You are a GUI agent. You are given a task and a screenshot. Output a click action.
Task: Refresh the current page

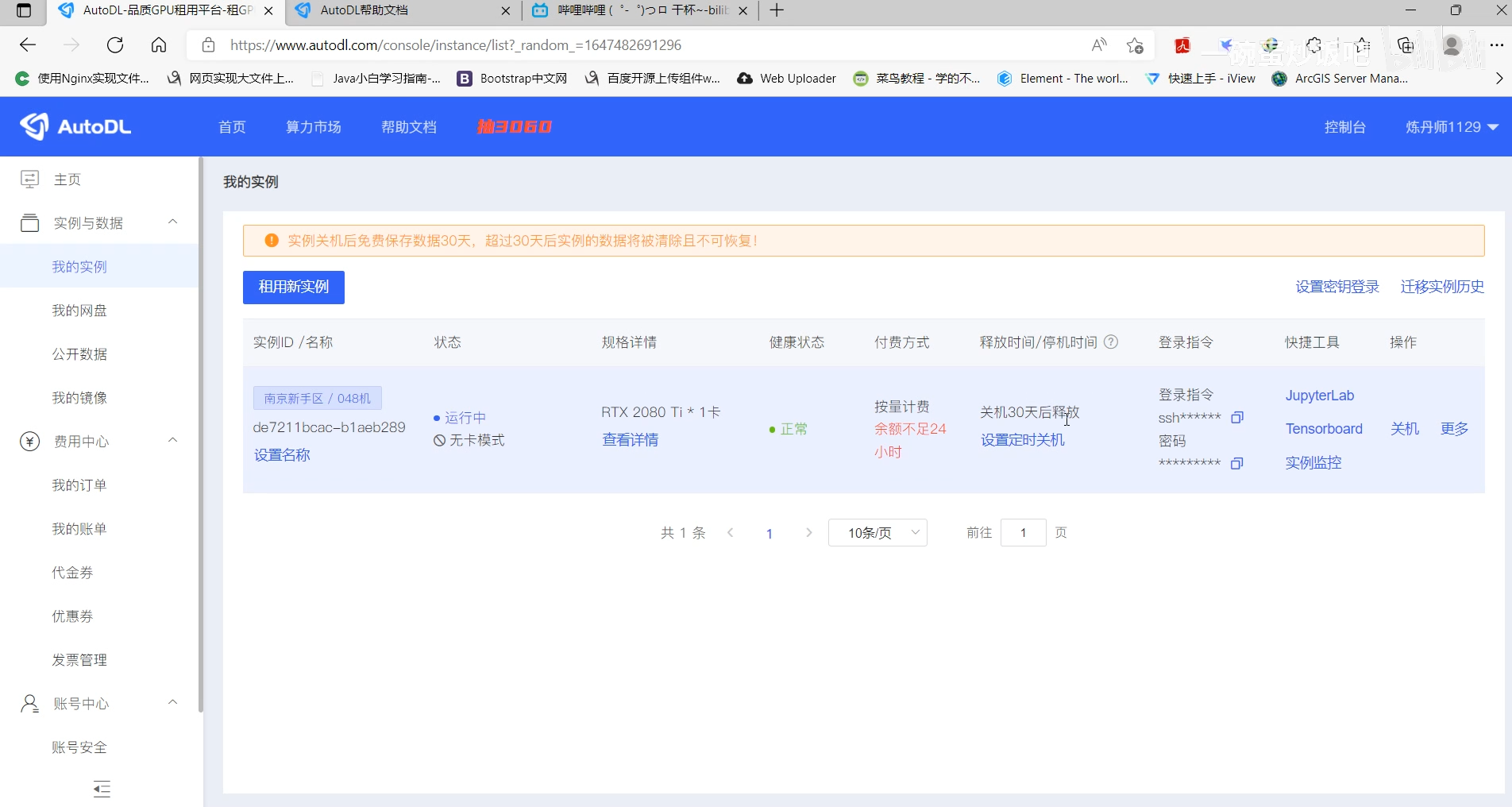click(115, 45)
